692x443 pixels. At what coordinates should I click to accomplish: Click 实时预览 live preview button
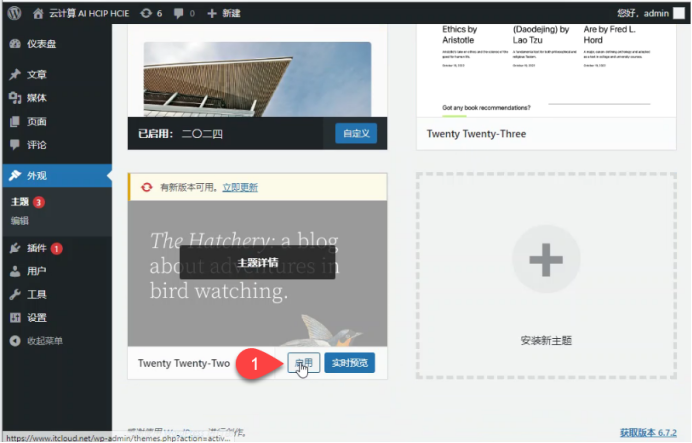click(x=349, y=363)
